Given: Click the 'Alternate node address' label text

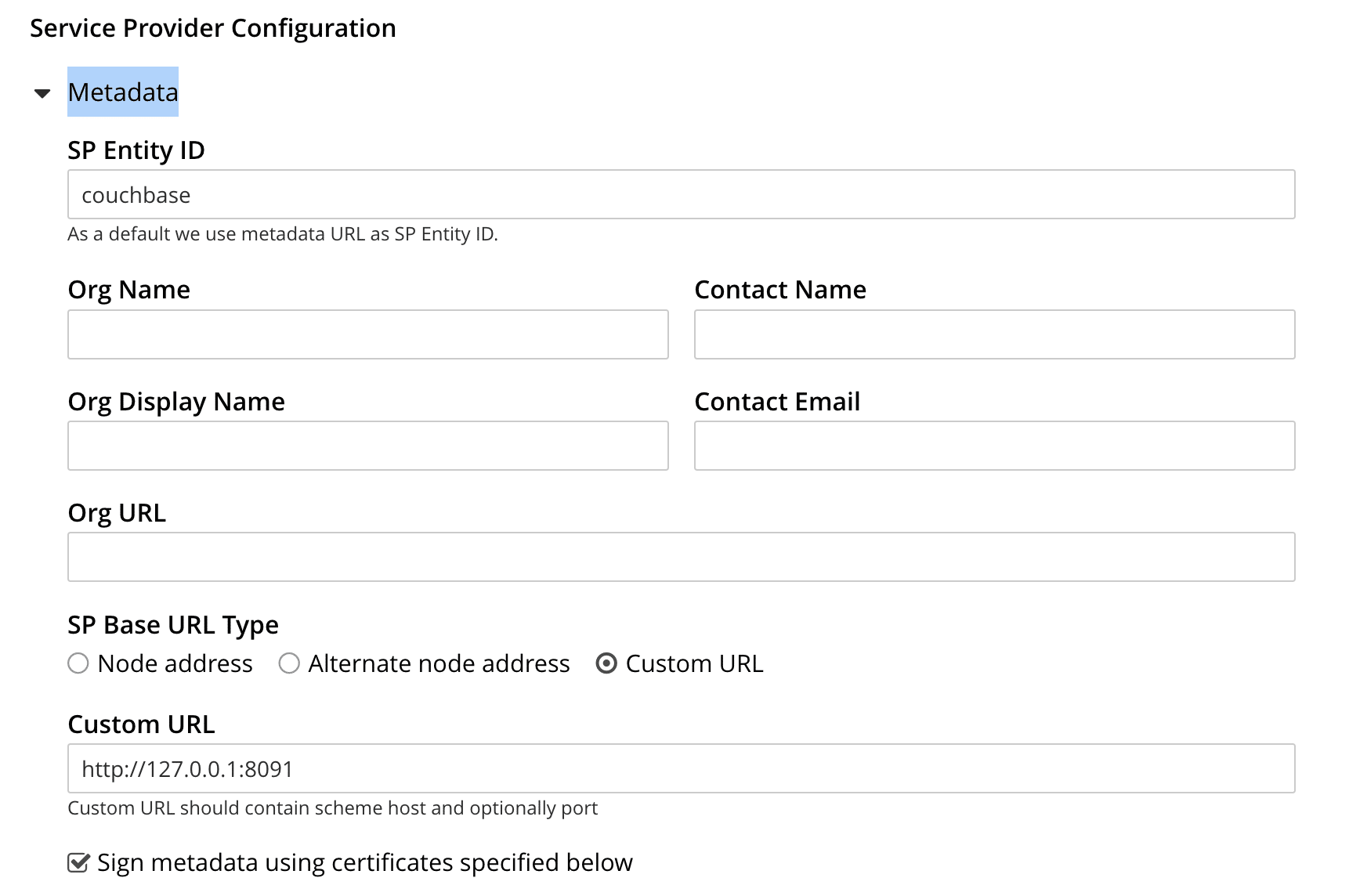Looking at the screenshot, I should 439,663.
